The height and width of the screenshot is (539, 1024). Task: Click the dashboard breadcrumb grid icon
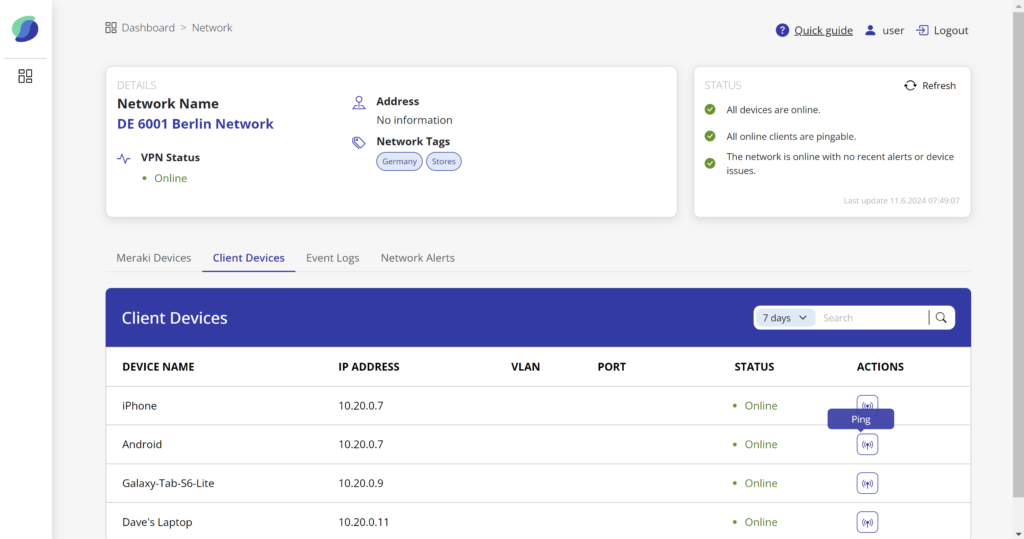coord(111,27)
